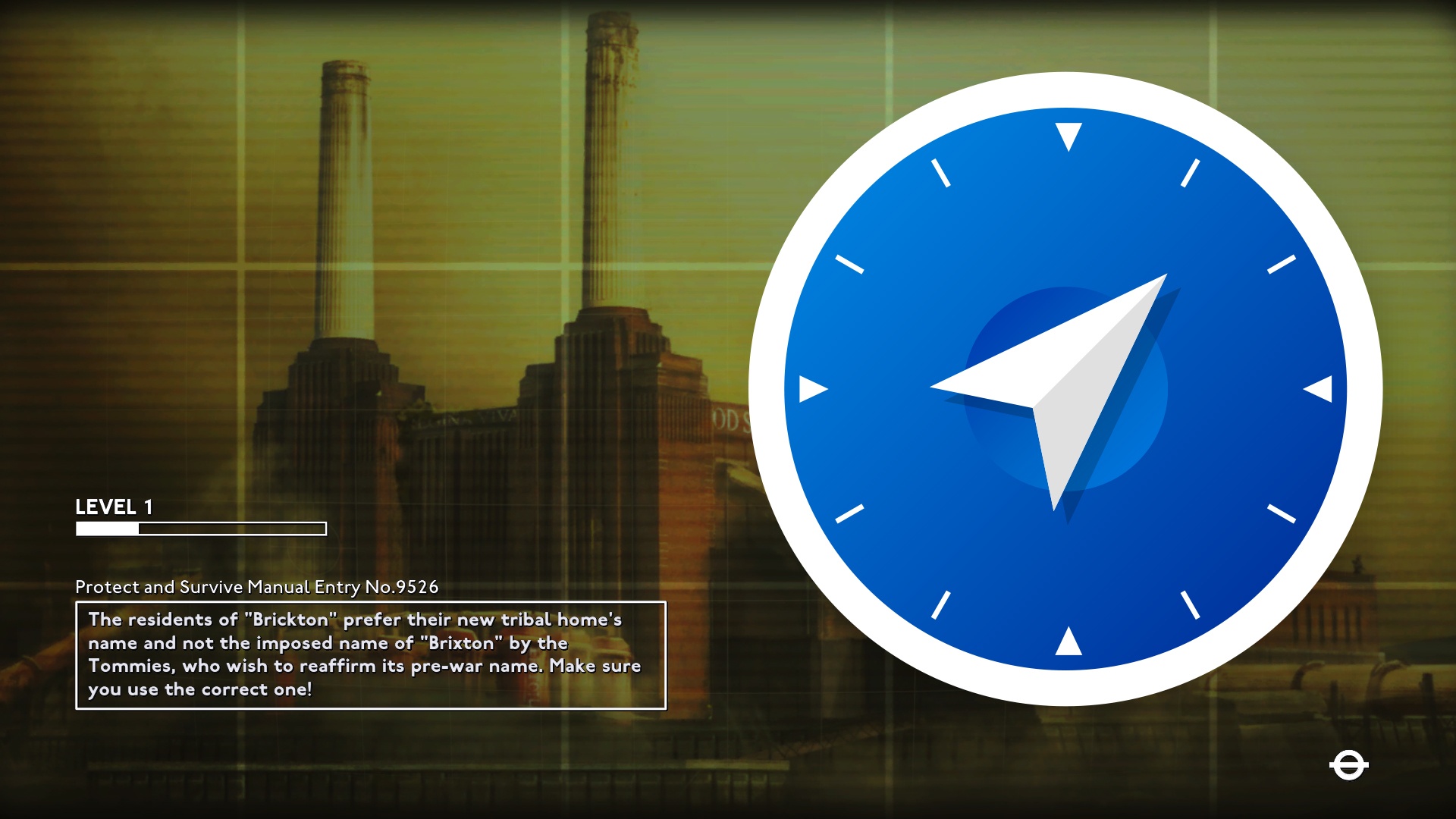Screen dimensions: 1456x819
Task: Click the compass lower-right tick mark nearest south
Action: (1190, 605)
